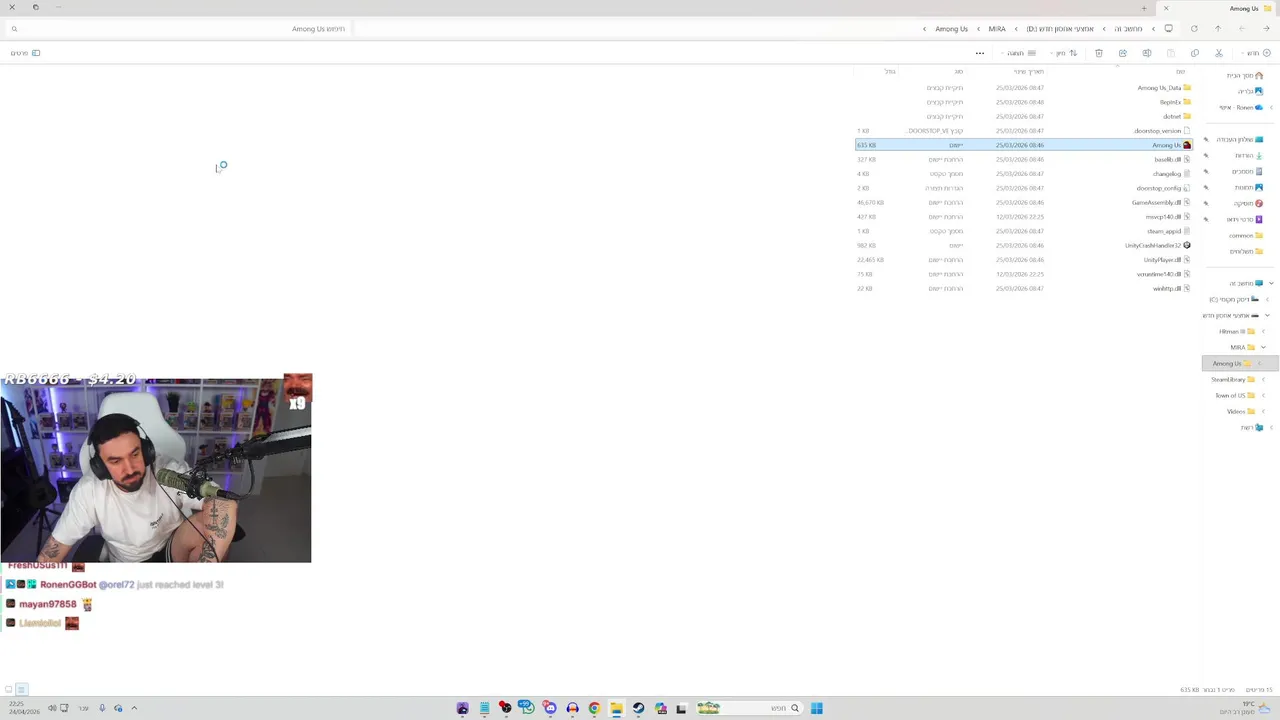Click the Refresh icon in address bar
This screenshot has width=1280, height=720.
click(x=1194, y=29)
